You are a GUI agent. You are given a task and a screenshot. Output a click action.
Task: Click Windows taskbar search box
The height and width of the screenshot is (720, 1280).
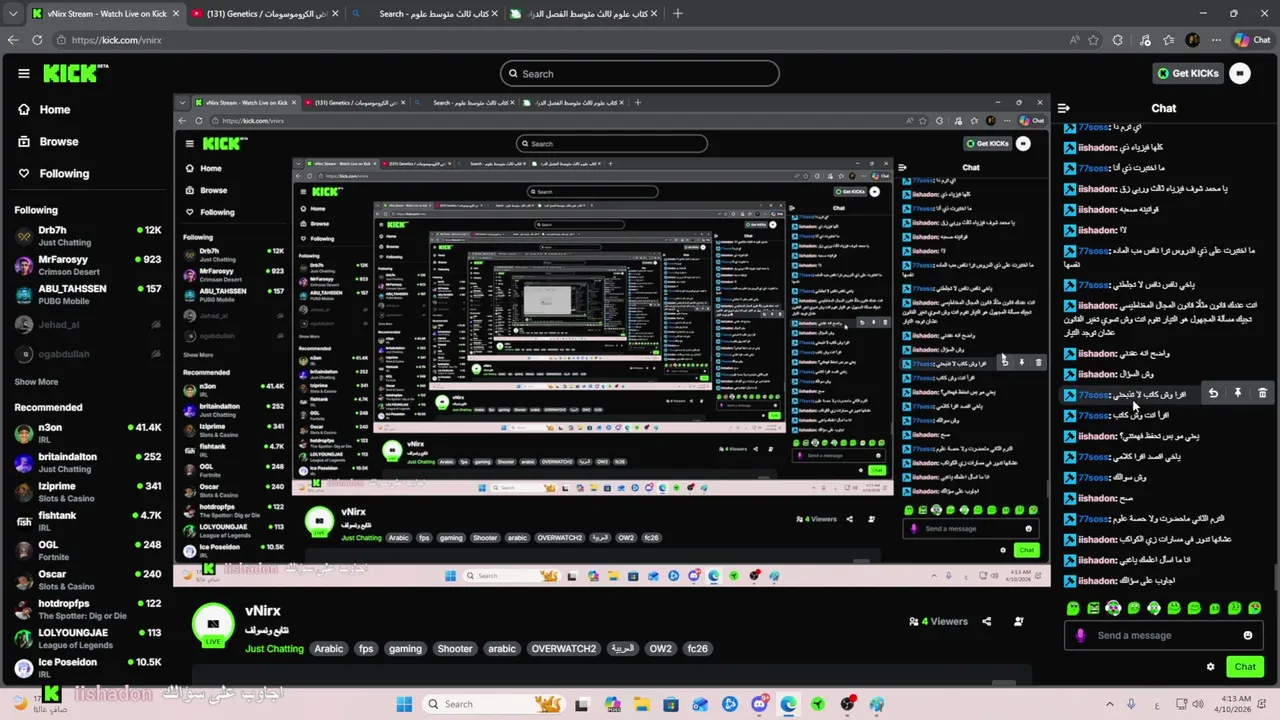pyautogui.click(x=492, y=704)
